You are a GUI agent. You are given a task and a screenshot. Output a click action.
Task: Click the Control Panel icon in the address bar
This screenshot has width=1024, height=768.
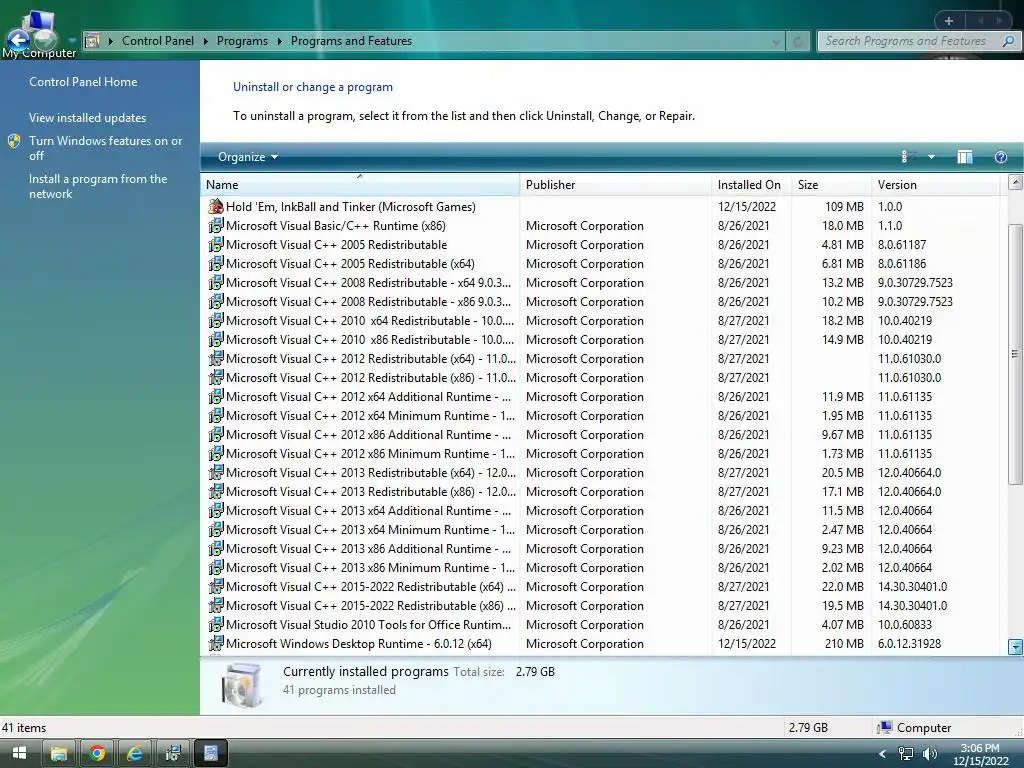coord(93,41)
